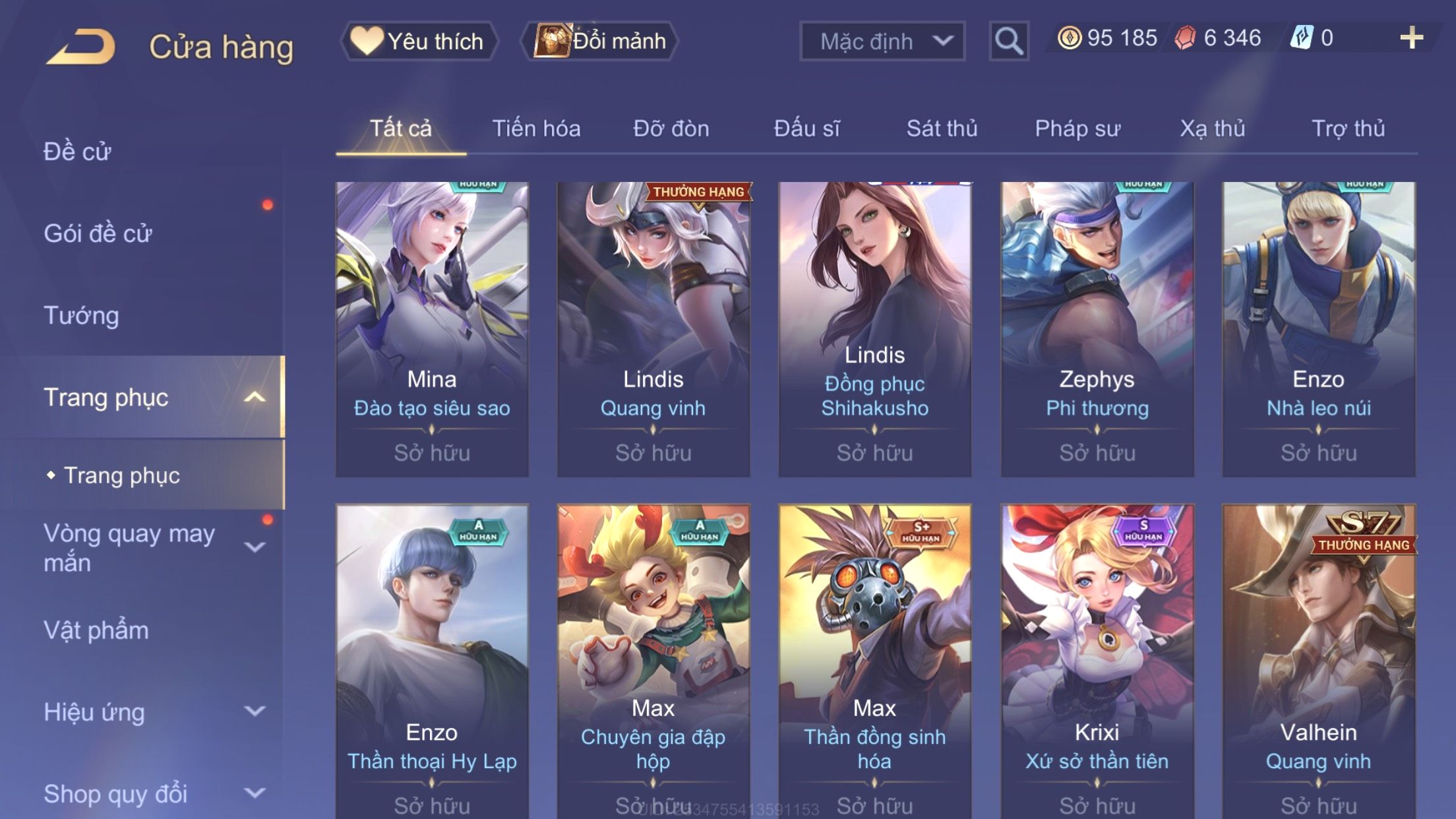This screenshot has width=1456, height=819.
Task: Click the red ruby gem icon
Action: tap(1185, 38)
